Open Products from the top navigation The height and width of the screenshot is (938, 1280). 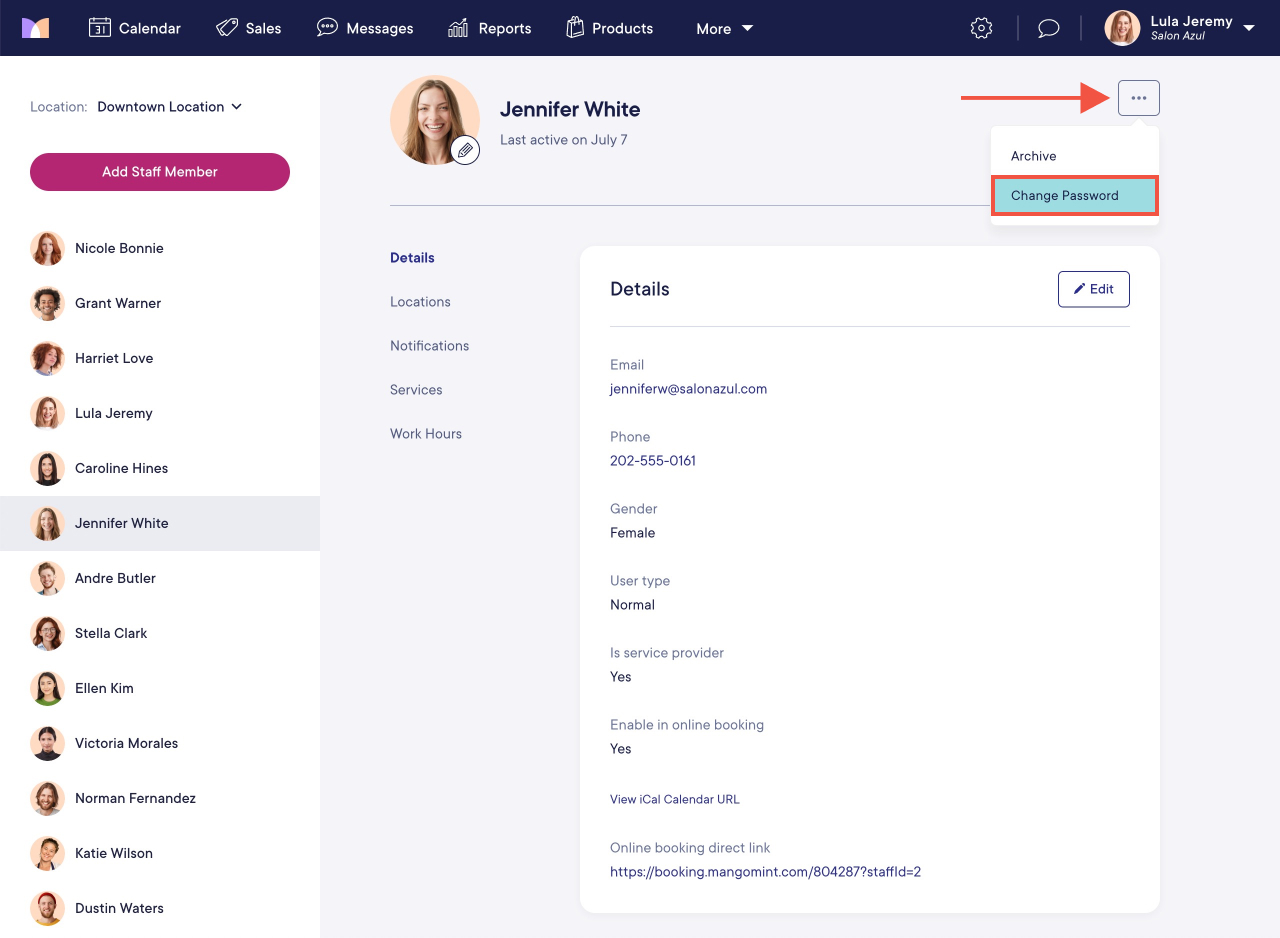[609, 28]
